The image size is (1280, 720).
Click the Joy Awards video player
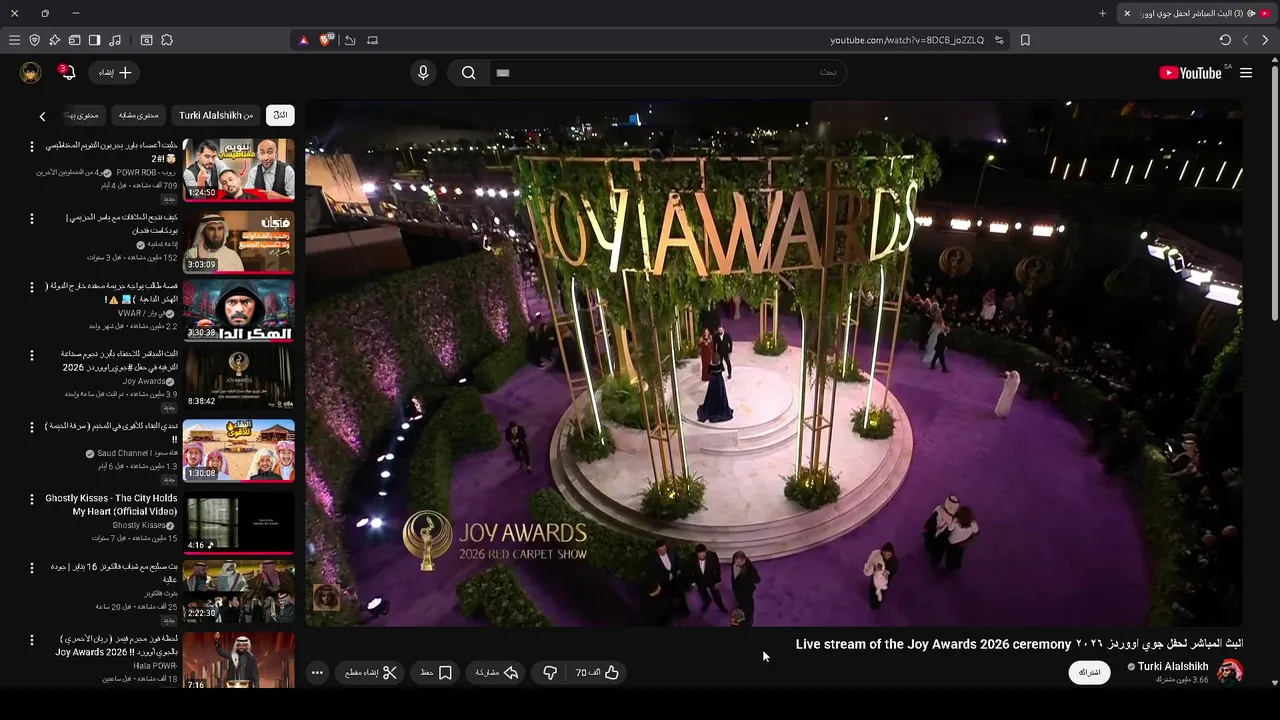pyautogui.click(x=774, y=363)
